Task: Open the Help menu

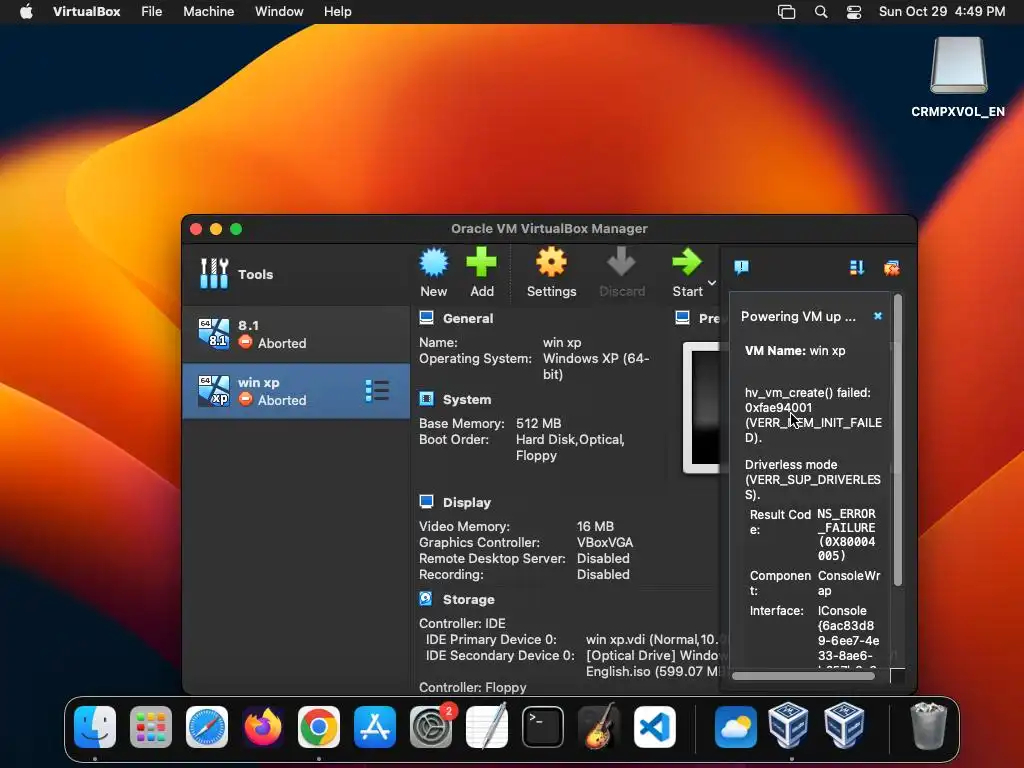Action: pyautogui.click(x=338, y=12)
